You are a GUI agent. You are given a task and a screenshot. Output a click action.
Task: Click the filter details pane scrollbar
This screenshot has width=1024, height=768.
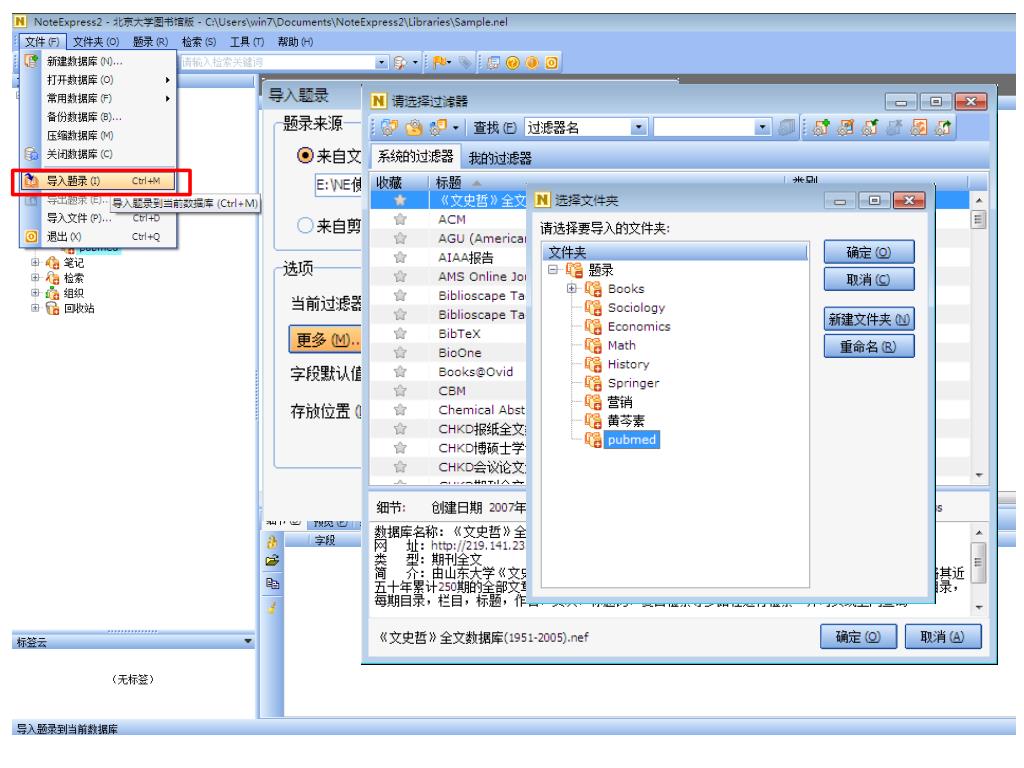click(978, 568)
